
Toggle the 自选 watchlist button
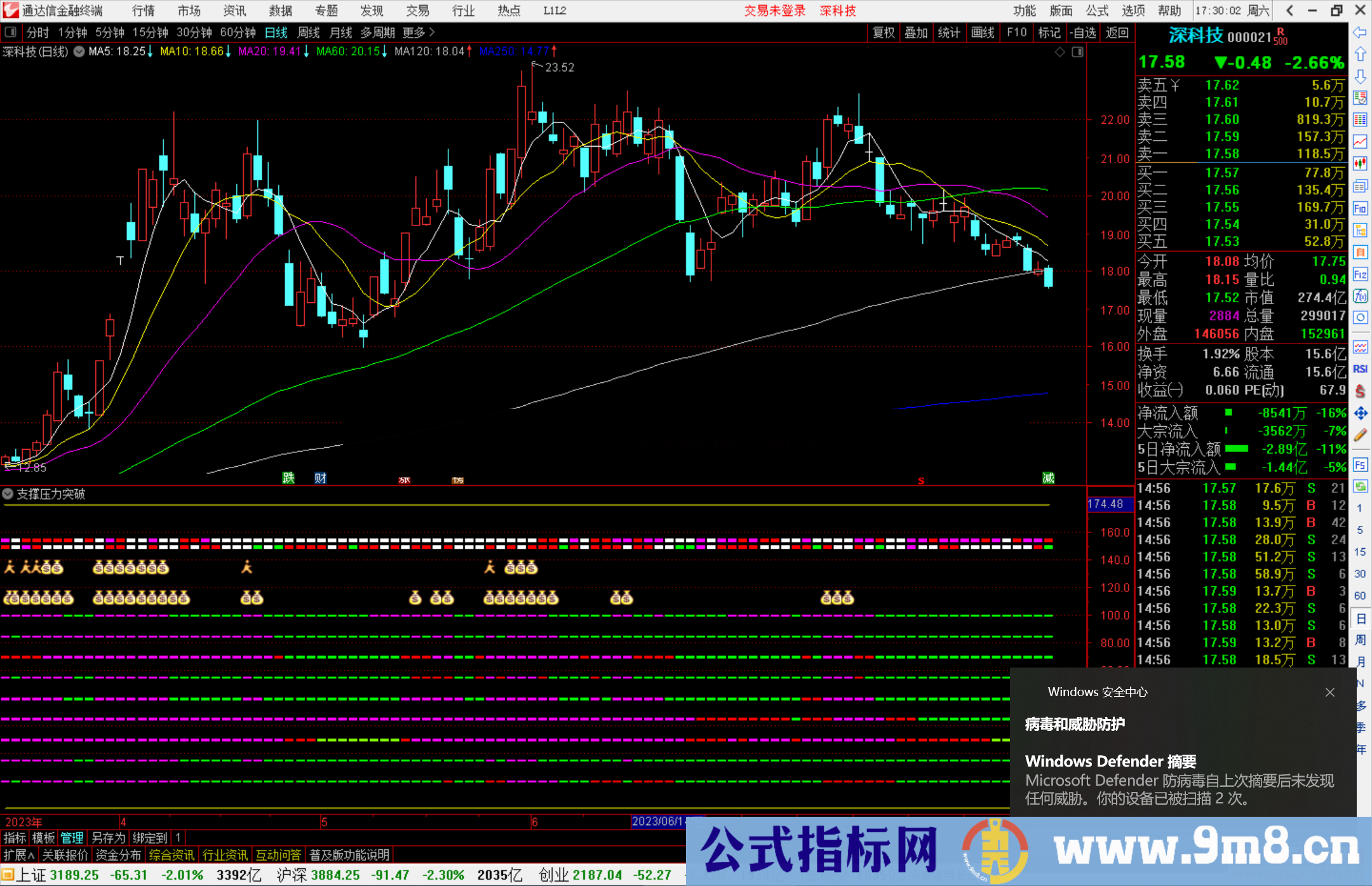(x=1084, y=32)
